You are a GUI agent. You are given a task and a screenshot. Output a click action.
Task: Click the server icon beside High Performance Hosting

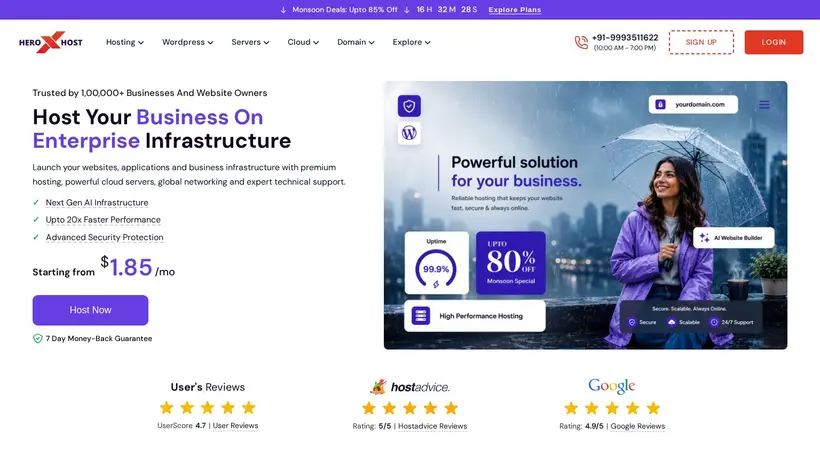(x=420, y=316)
